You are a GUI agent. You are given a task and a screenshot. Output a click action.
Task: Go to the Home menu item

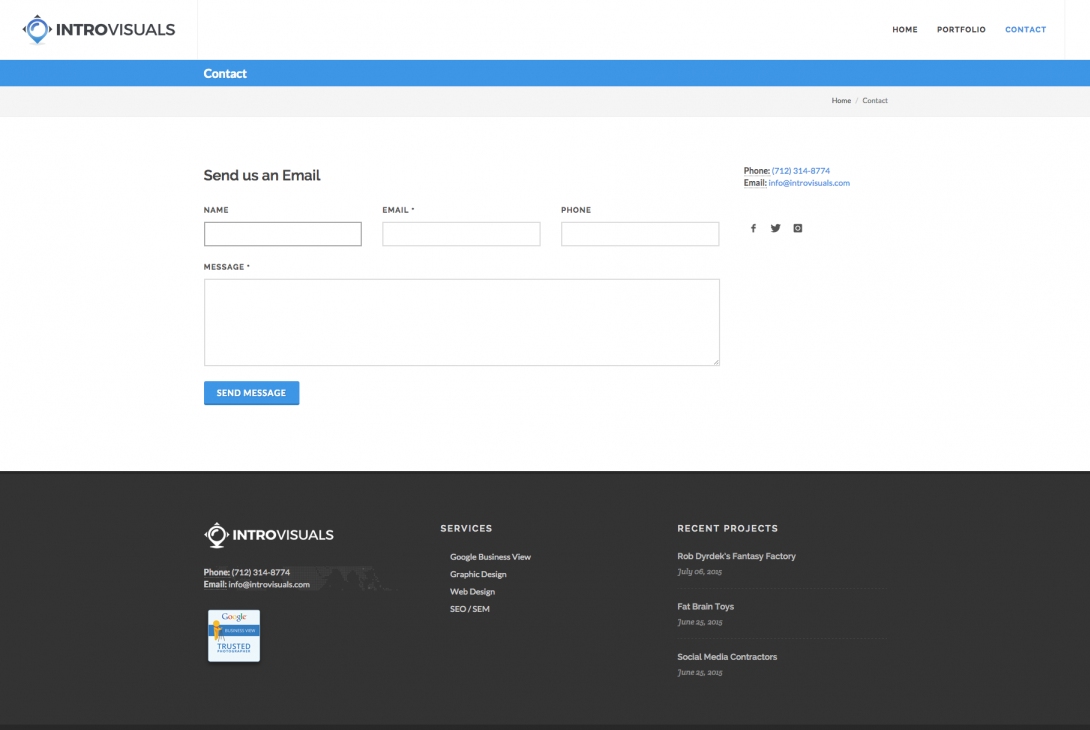(904, 30)
